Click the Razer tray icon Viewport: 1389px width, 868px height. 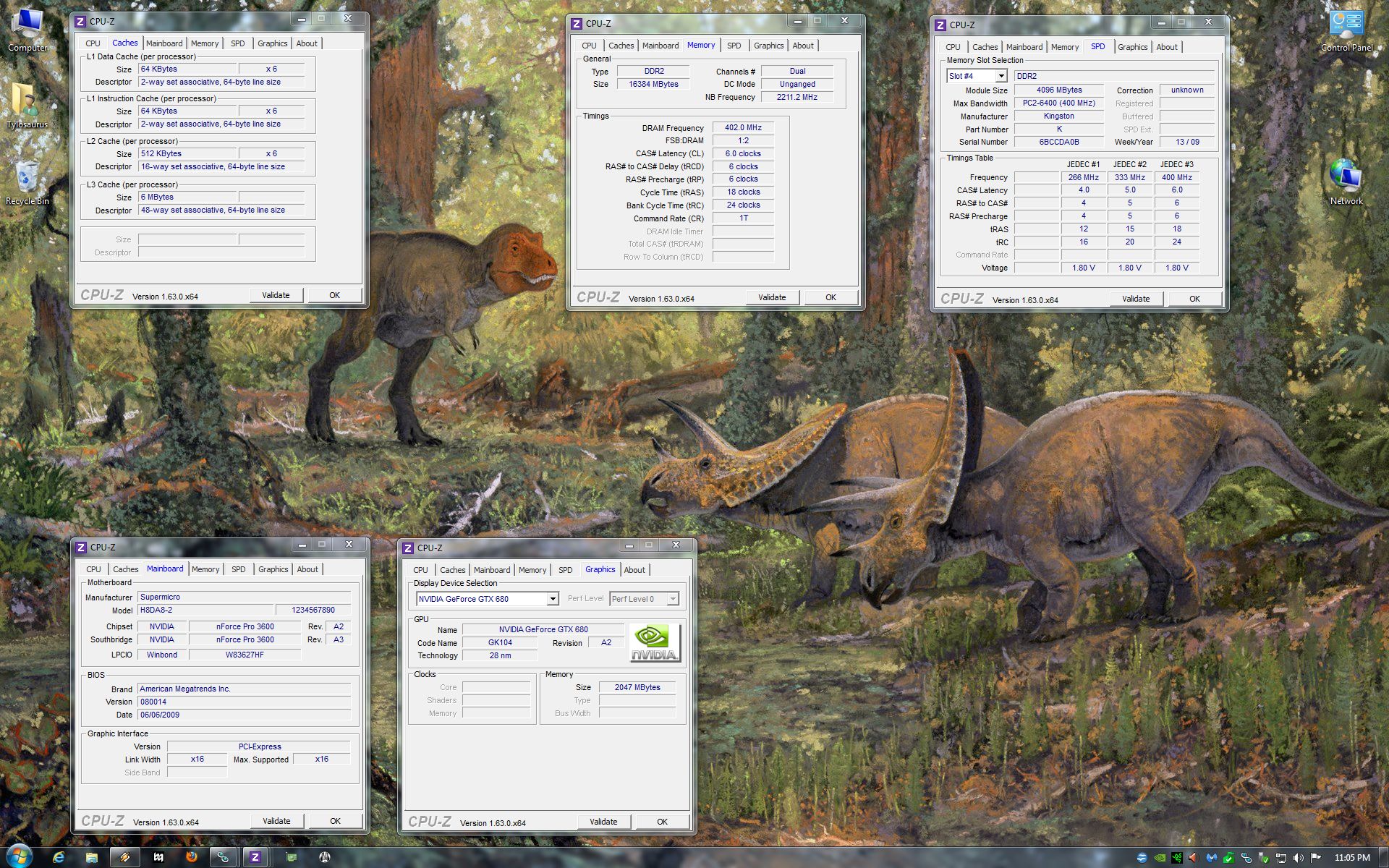click(x=1177, y=858)
